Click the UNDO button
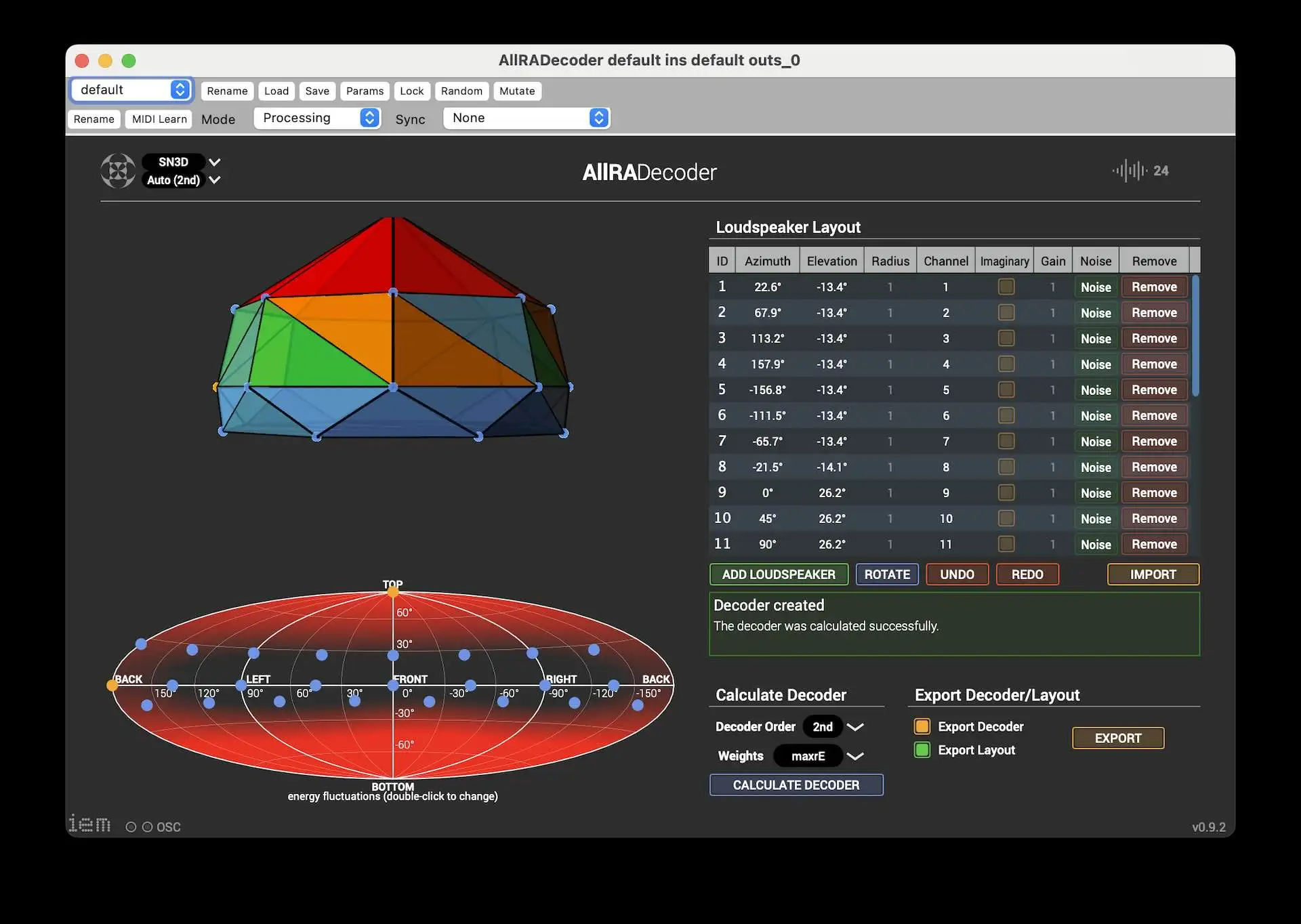 957,574
